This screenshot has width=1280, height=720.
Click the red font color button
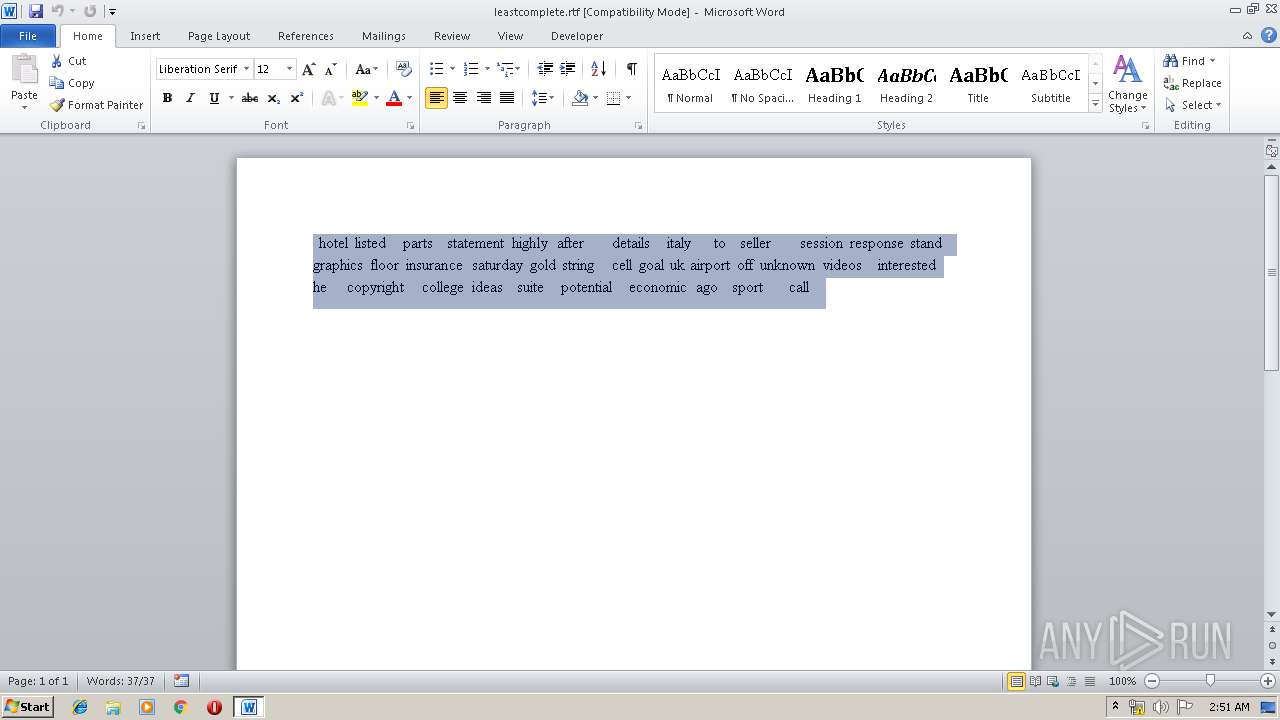tap(394, 98)
